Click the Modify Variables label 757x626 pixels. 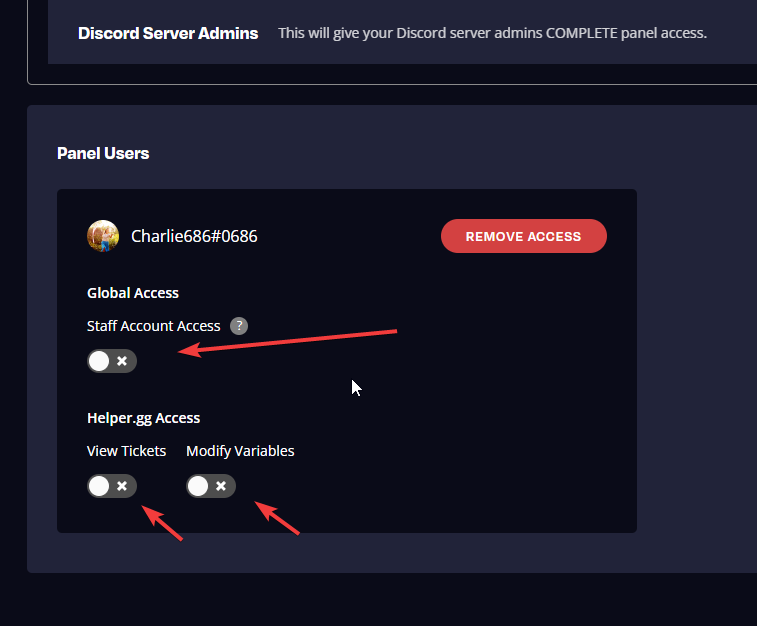click(240, 451)
